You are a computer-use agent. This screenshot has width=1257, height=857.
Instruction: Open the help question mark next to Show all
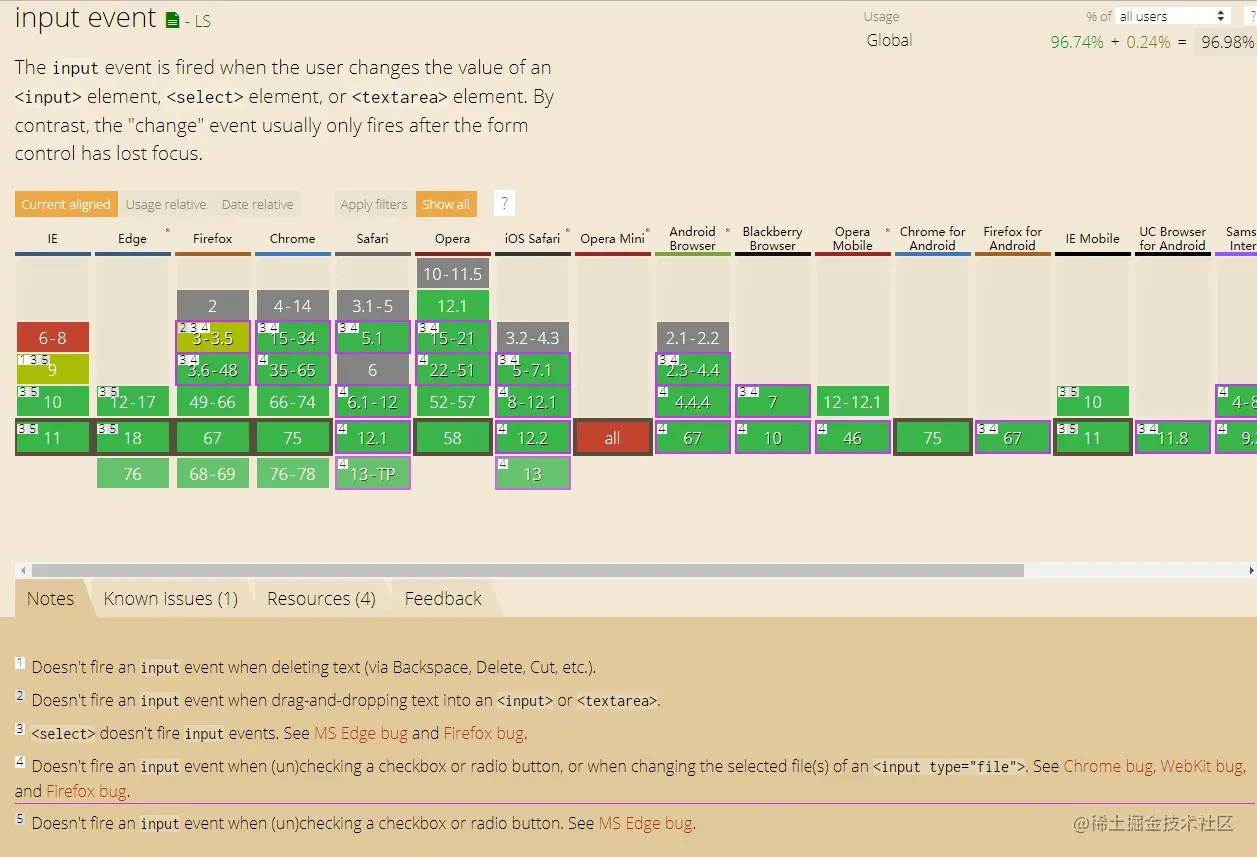tap(504, 202)
